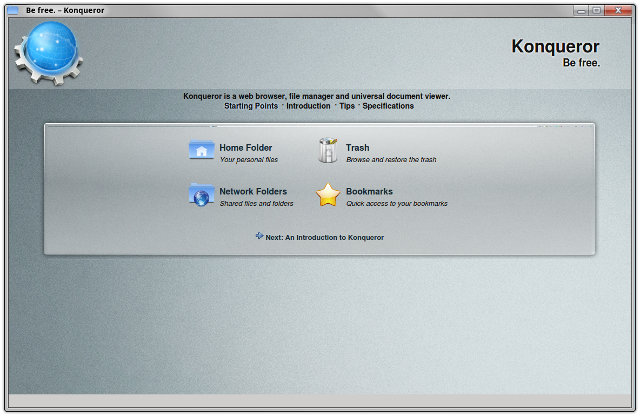
Task: Click the Konqueror globe gear logo
Action: pos(49,53)
